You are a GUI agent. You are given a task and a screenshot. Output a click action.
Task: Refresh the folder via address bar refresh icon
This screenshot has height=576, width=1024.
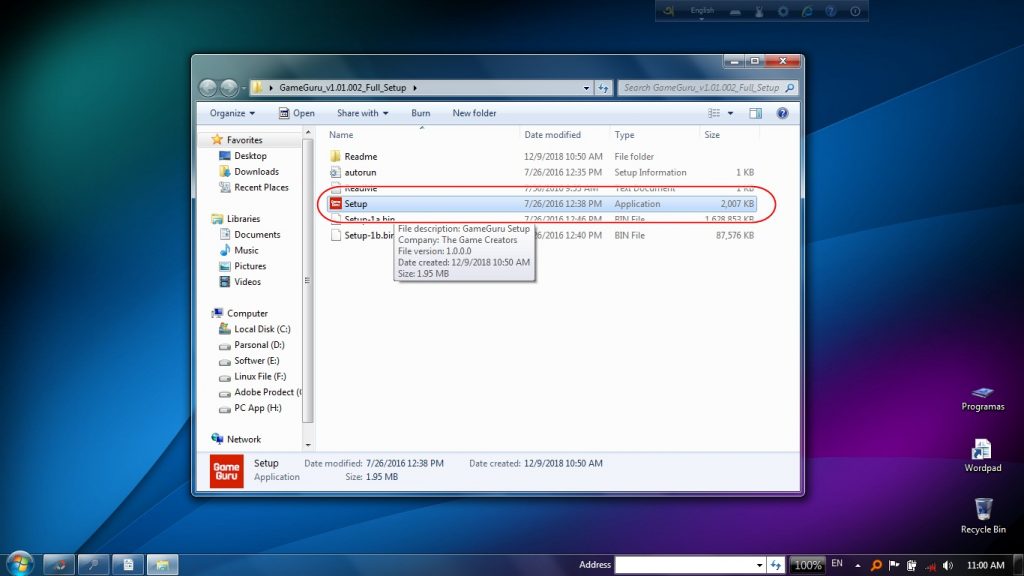(x=603, y=88)
